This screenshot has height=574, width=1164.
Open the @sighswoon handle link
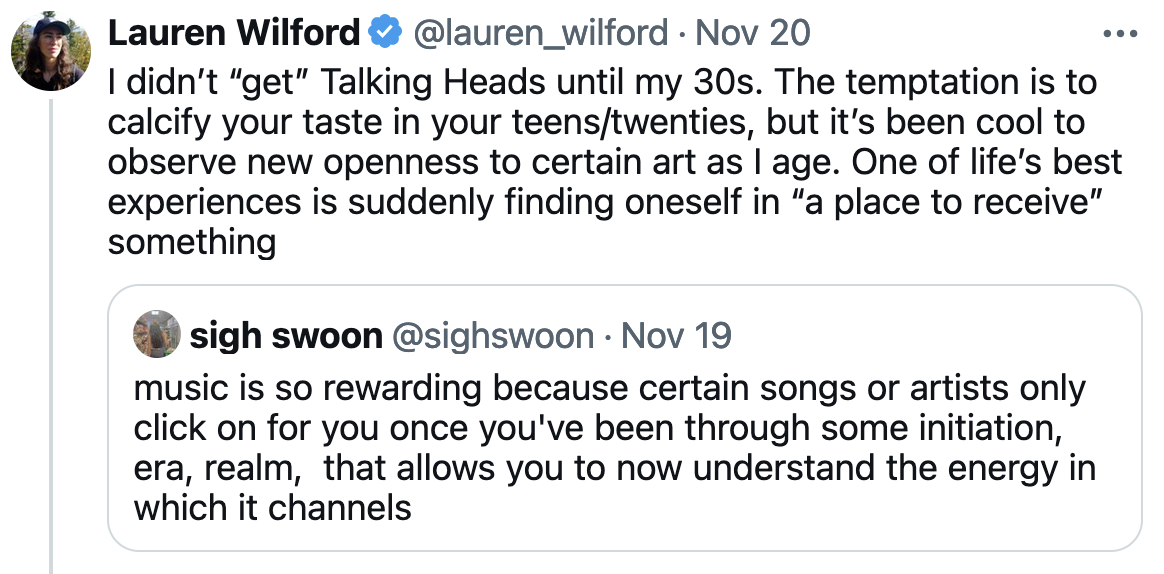click(495, 336)
